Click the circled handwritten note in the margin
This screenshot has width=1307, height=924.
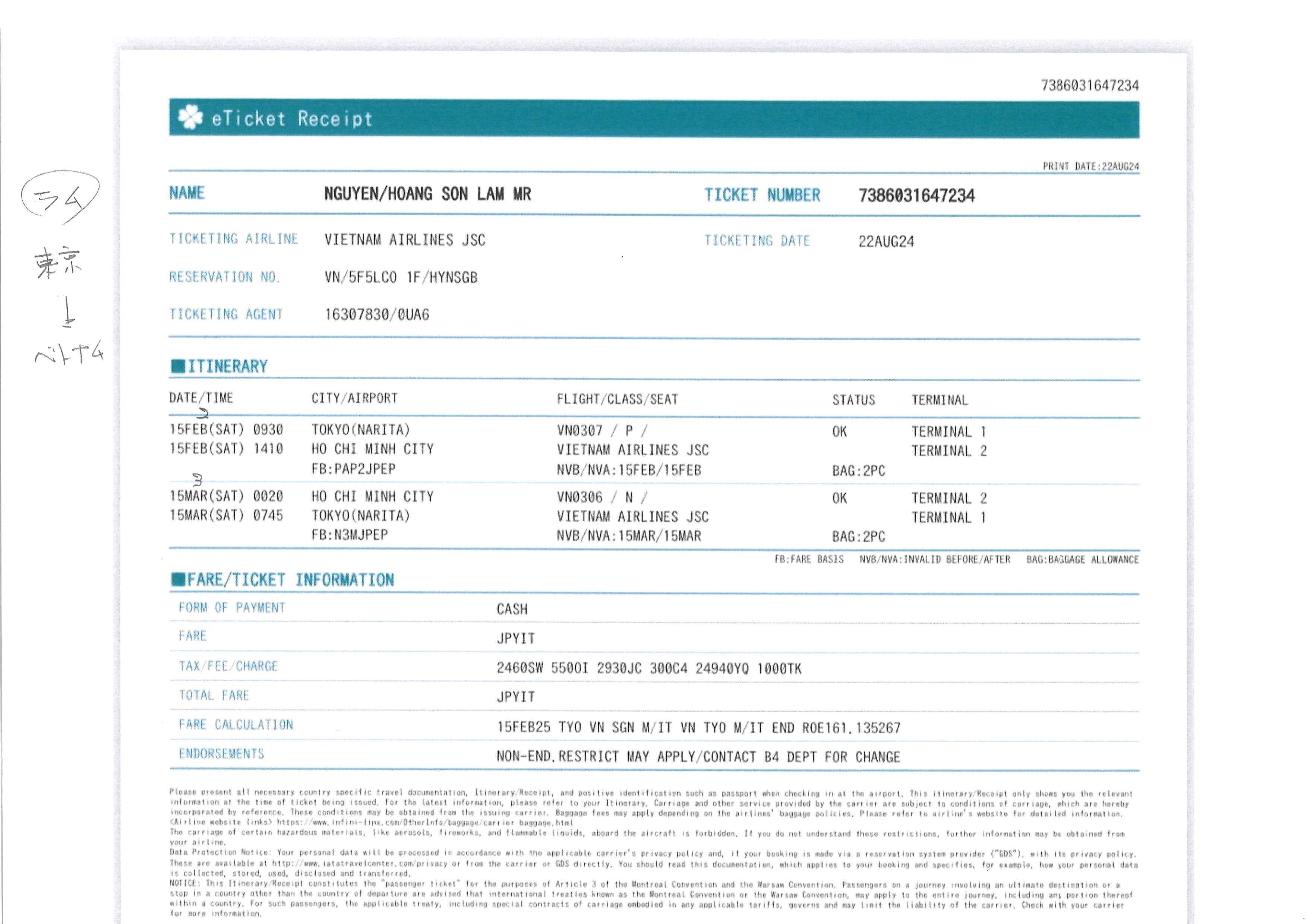click(x=60, y=197)
